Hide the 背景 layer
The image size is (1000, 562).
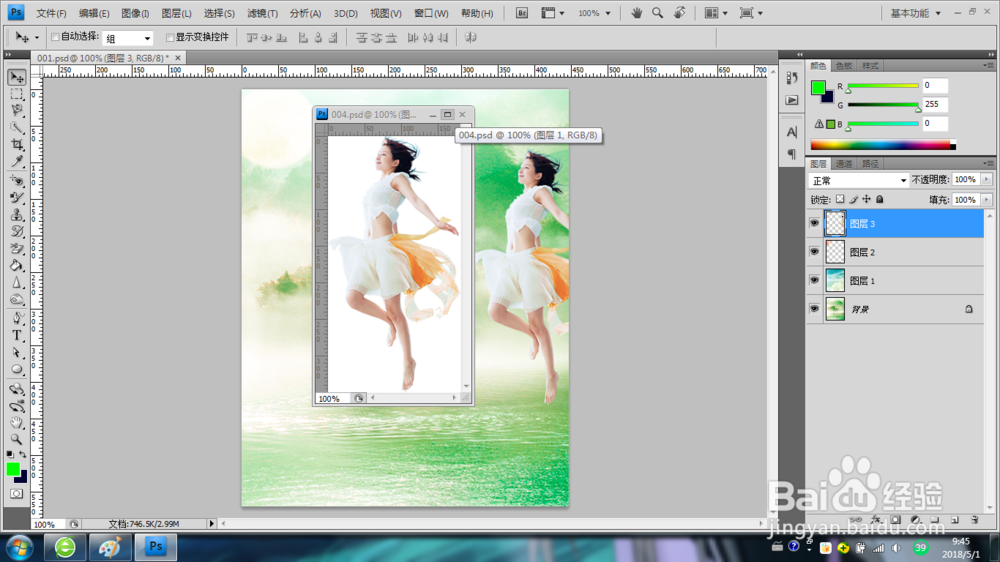pos(814,309)
